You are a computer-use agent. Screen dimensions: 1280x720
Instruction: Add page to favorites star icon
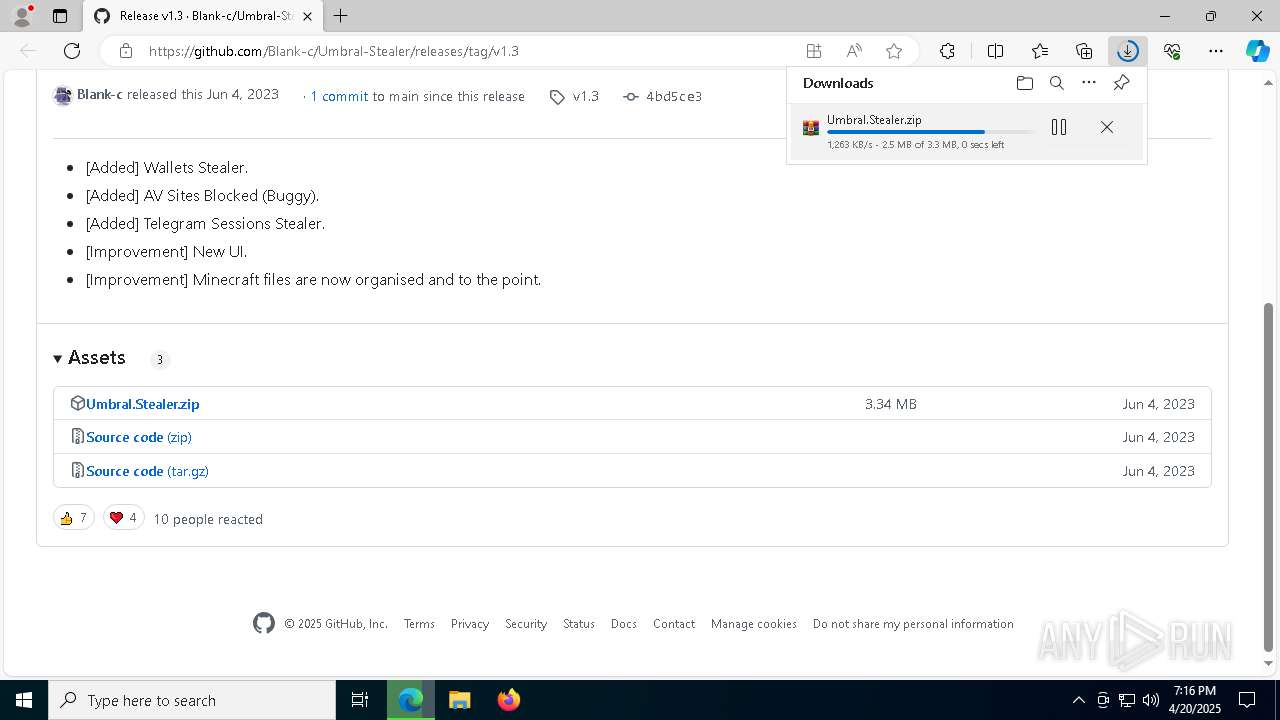894,51
